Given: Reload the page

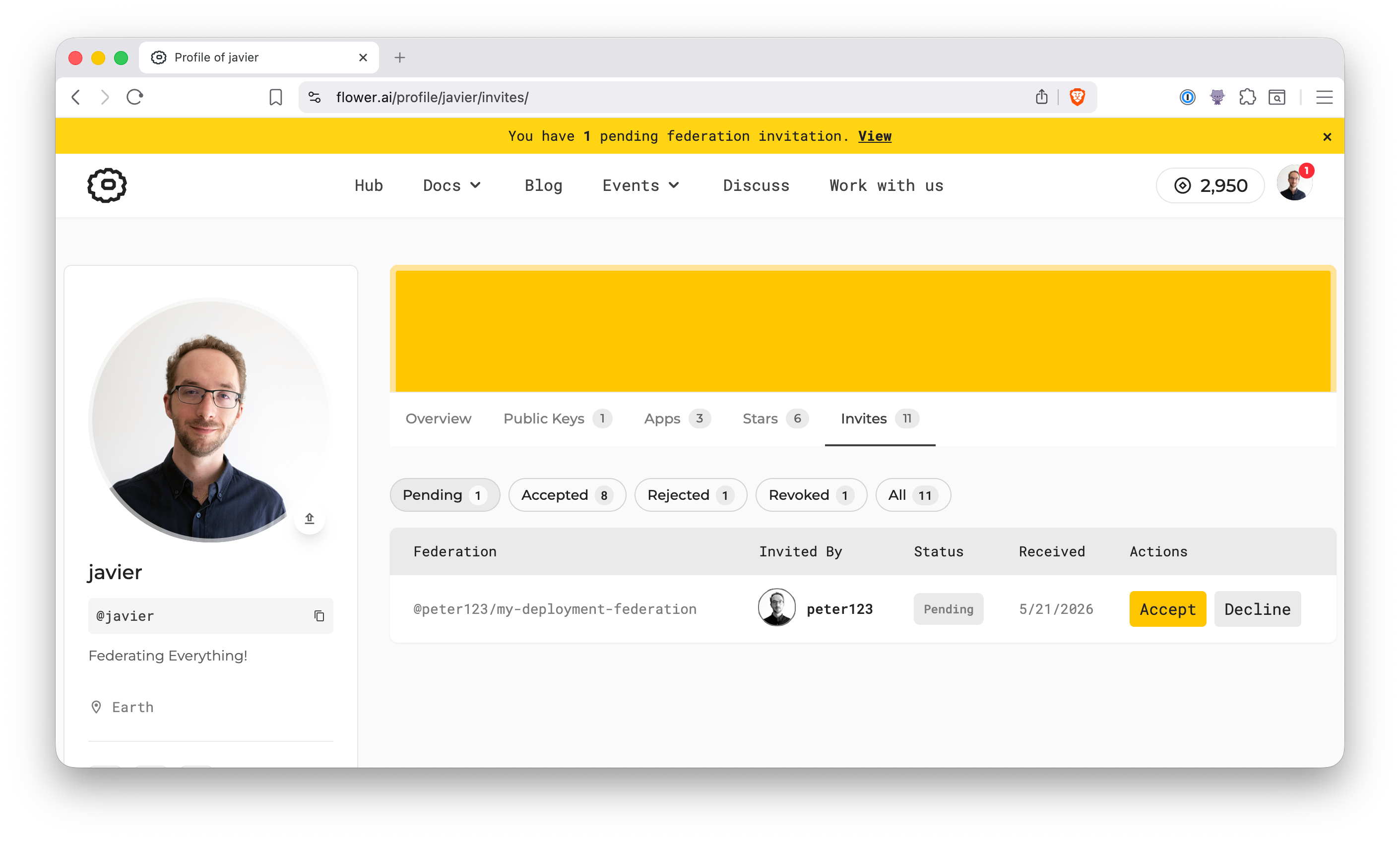Looking at the screenshot, I should 135,97.
